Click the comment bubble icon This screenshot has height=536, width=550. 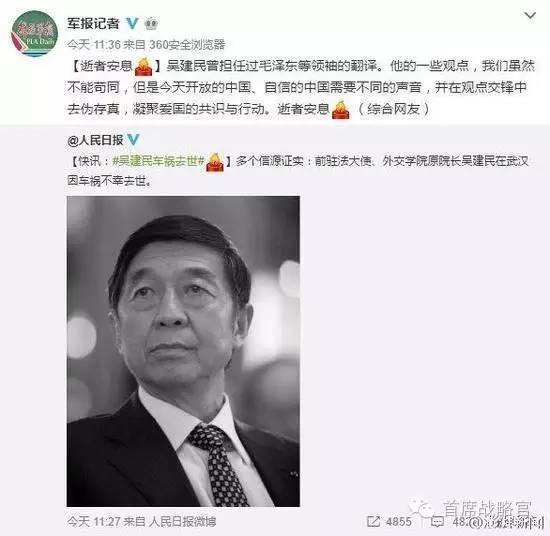tap(437, 522)
